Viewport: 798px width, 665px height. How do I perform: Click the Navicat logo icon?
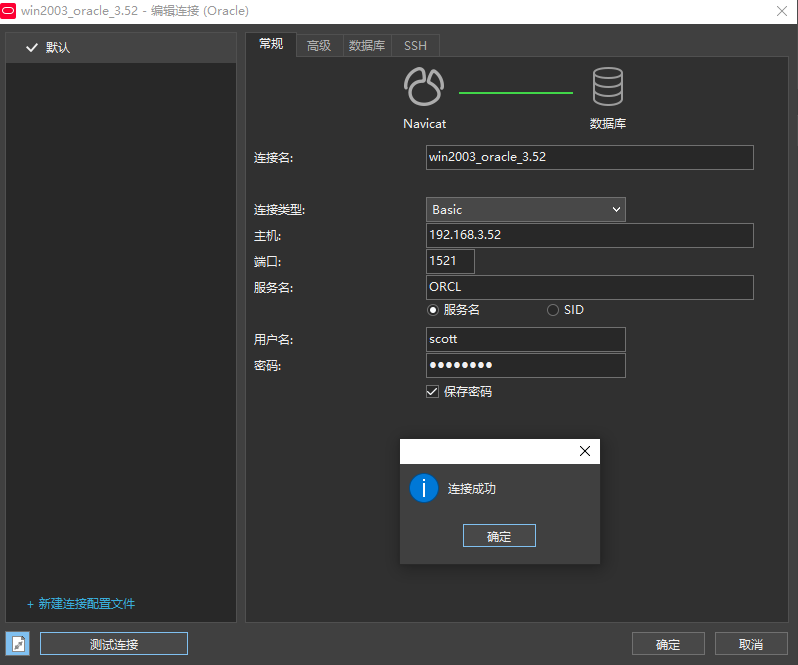tap(424, 86)
